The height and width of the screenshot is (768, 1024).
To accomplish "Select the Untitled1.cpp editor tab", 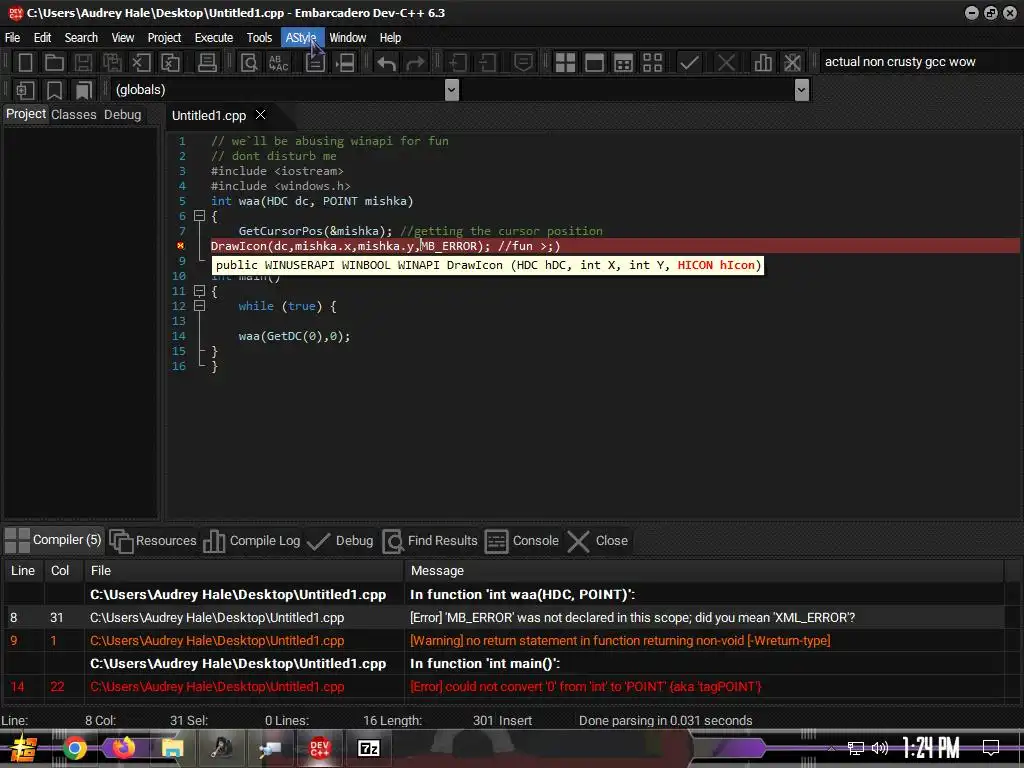I will click(x=209, y=116).
